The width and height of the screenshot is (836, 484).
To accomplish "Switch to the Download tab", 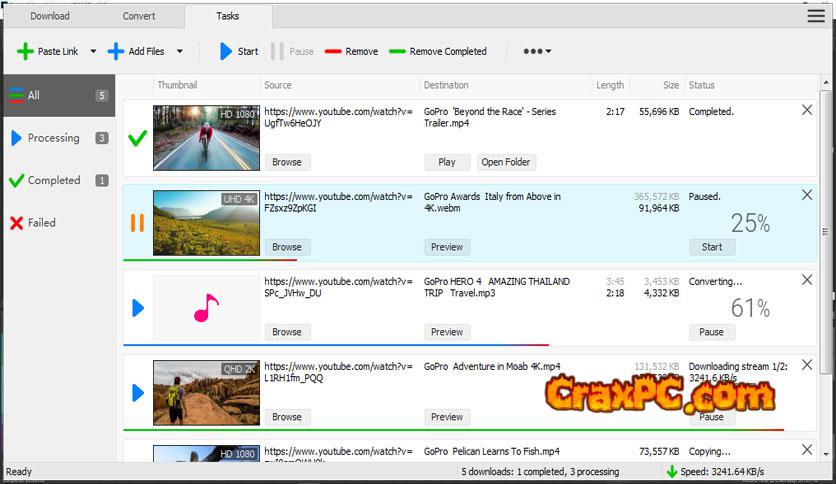I will [49, 16].
